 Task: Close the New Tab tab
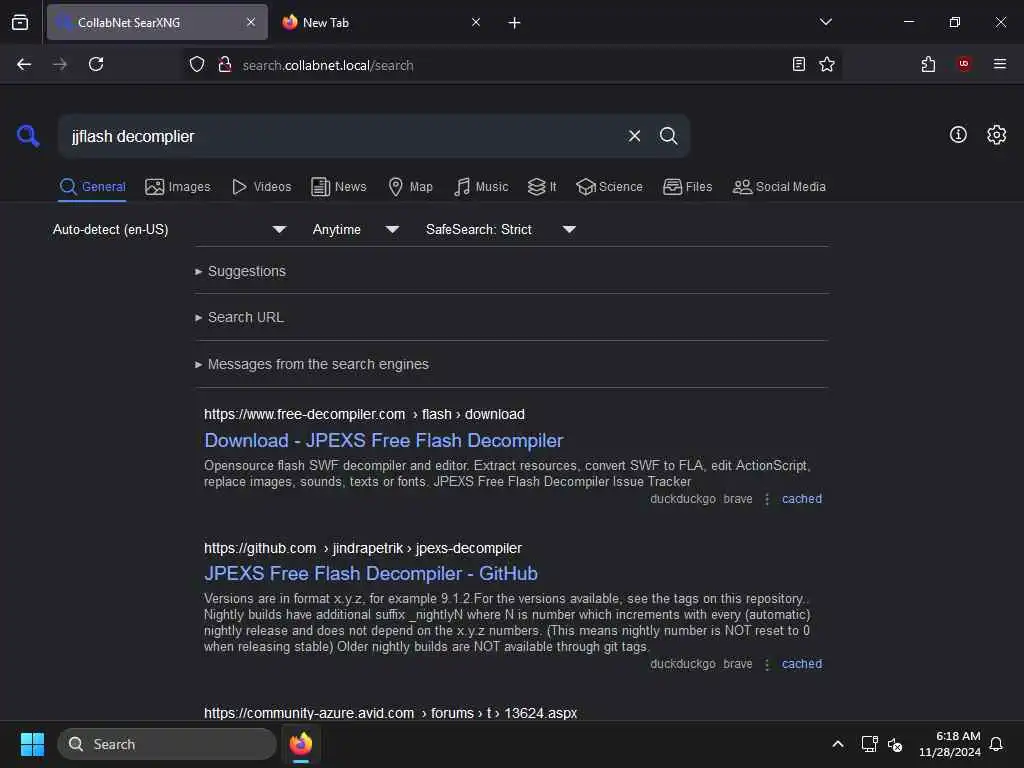click(475, 22)
